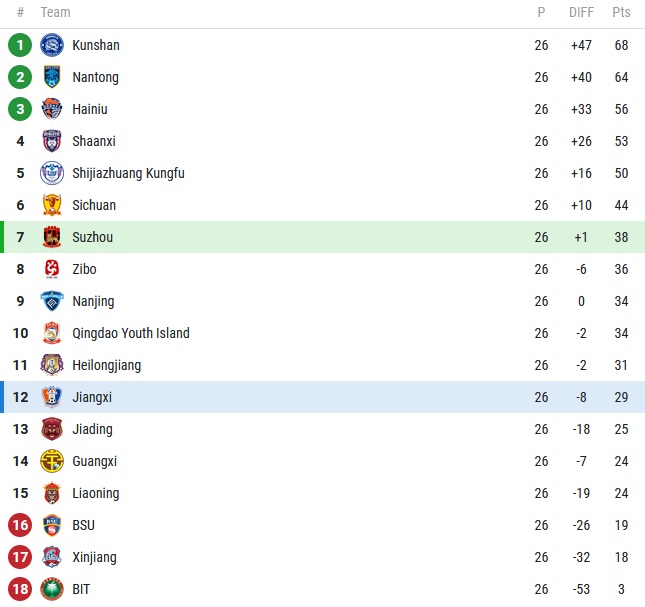Image resolution: width=645 pixels, height=607 pixels.
Task: Open the Shijiazhuang Kungfu team link
Action: [x=128, y=173]
